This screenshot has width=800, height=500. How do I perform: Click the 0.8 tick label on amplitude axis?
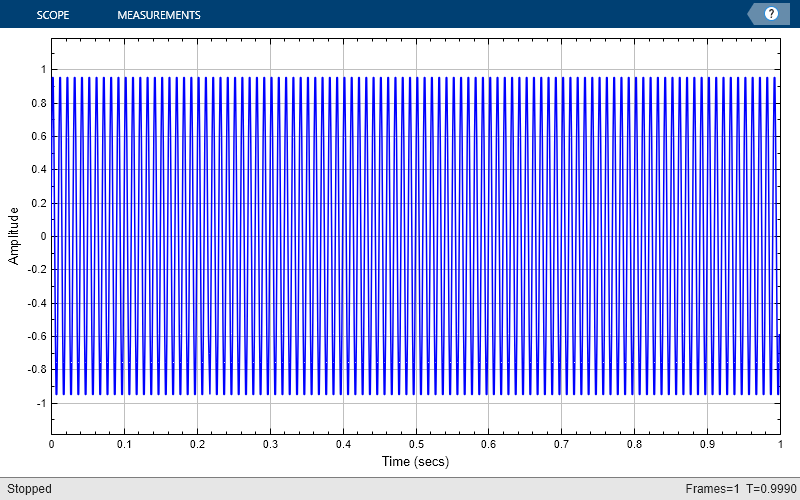coord(40,103)
